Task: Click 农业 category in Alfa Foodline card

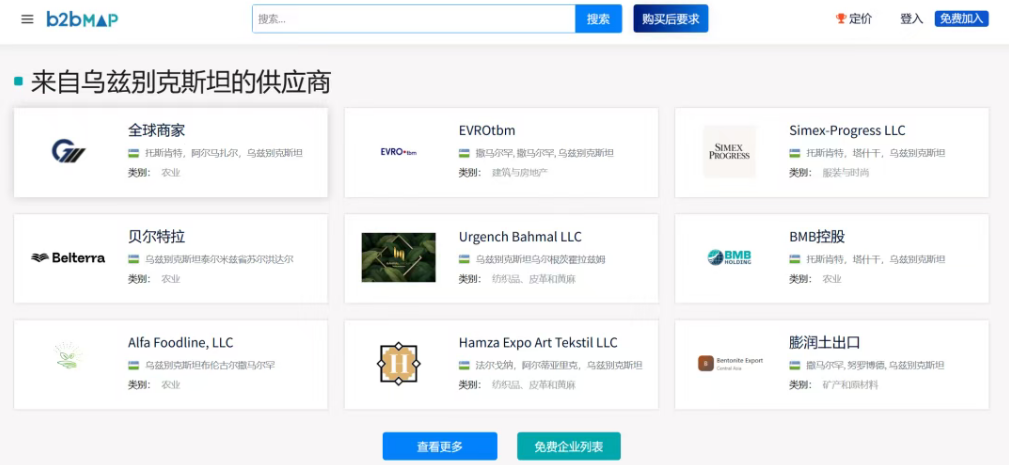Action: pyautogui.click(x=171, y=385)
